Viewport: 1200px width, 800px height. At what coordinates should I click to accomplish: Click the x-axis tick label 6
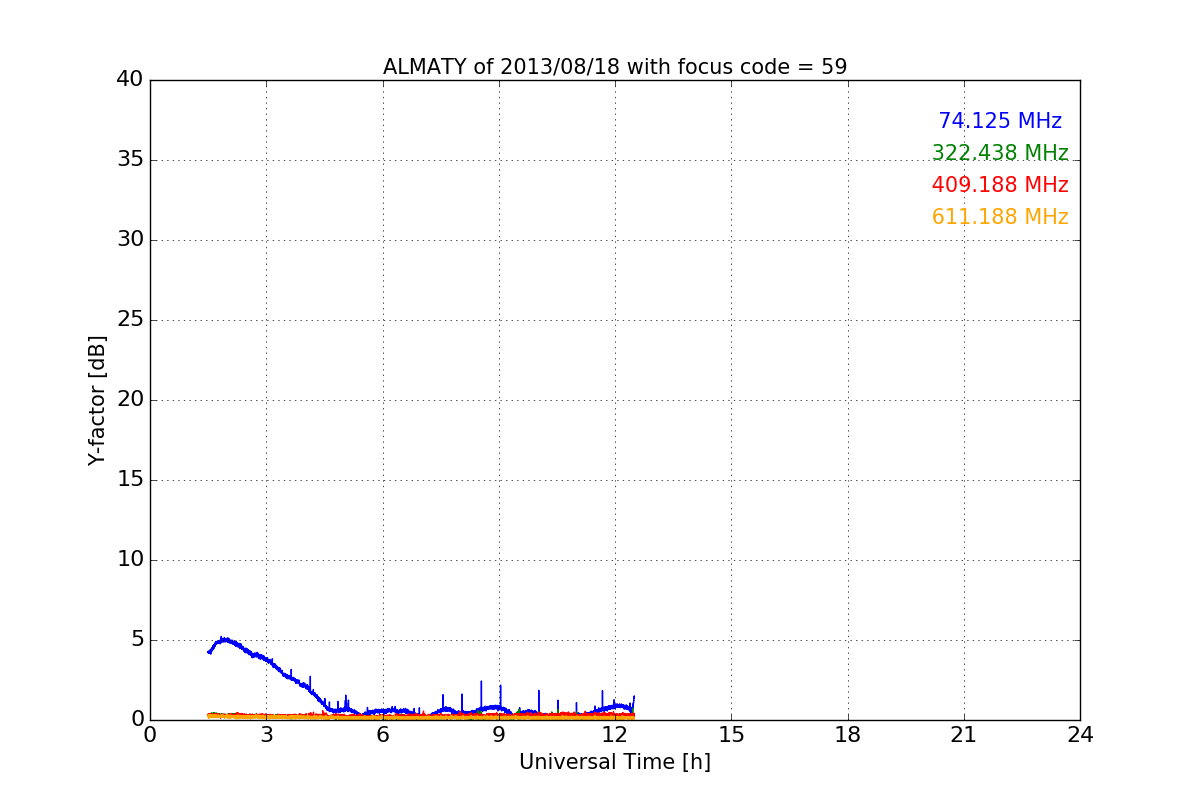point(383,735)
